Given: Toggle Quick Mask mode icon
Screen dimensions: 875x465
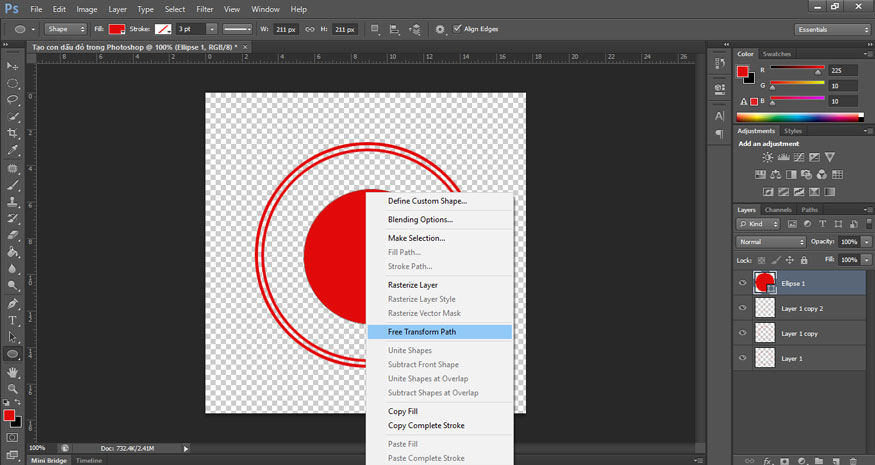Looking at the screenshot, I should click(12, 438).
